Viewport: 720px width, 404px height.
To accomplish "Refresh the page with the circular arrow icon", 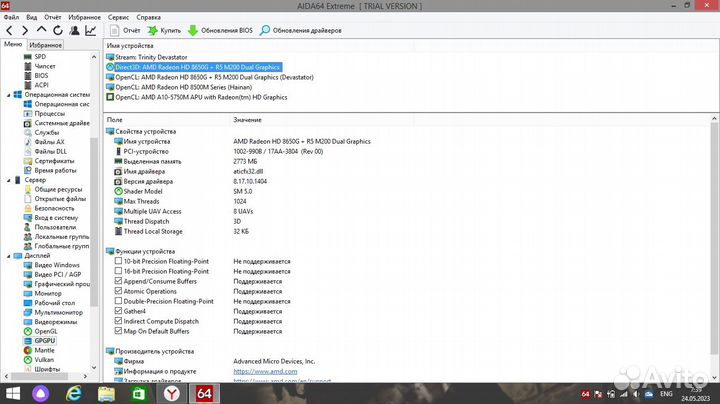I will tap(58, 31).
